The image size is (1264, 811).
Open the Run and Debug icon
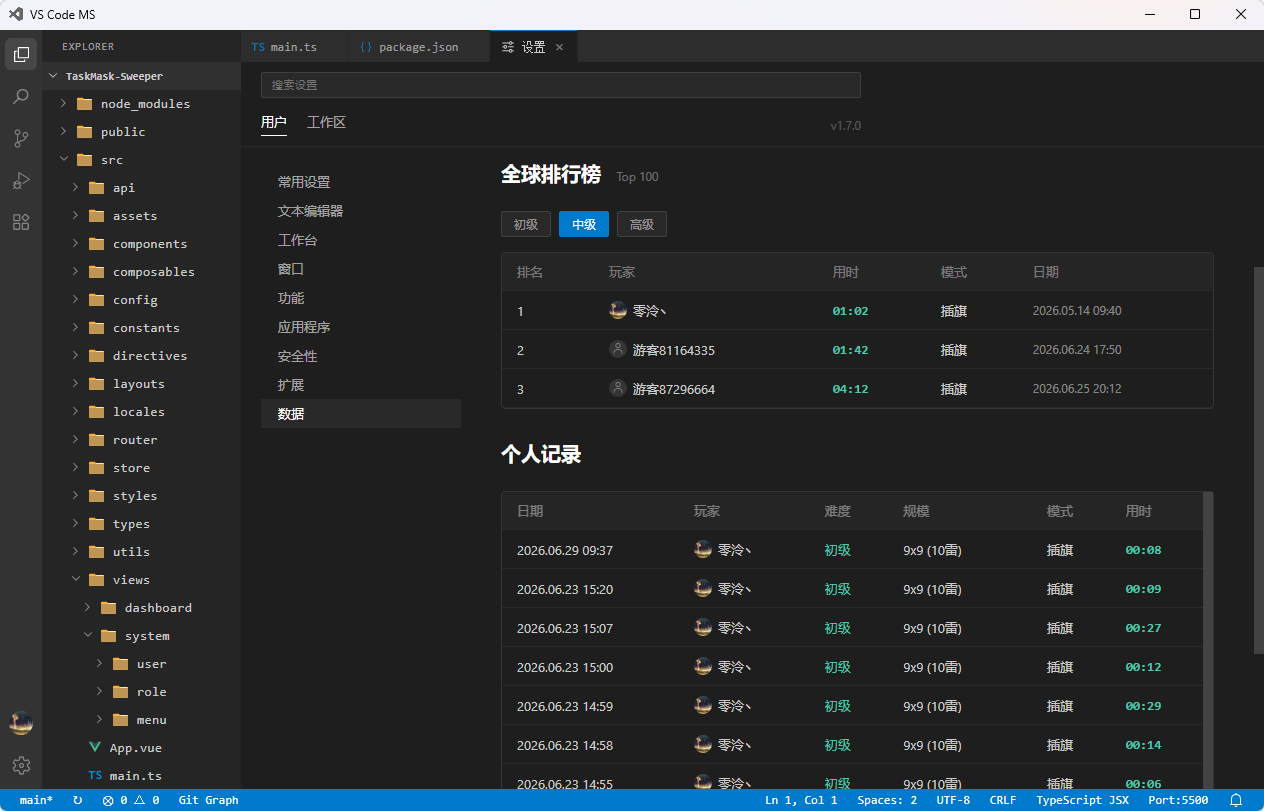[21, 180]
